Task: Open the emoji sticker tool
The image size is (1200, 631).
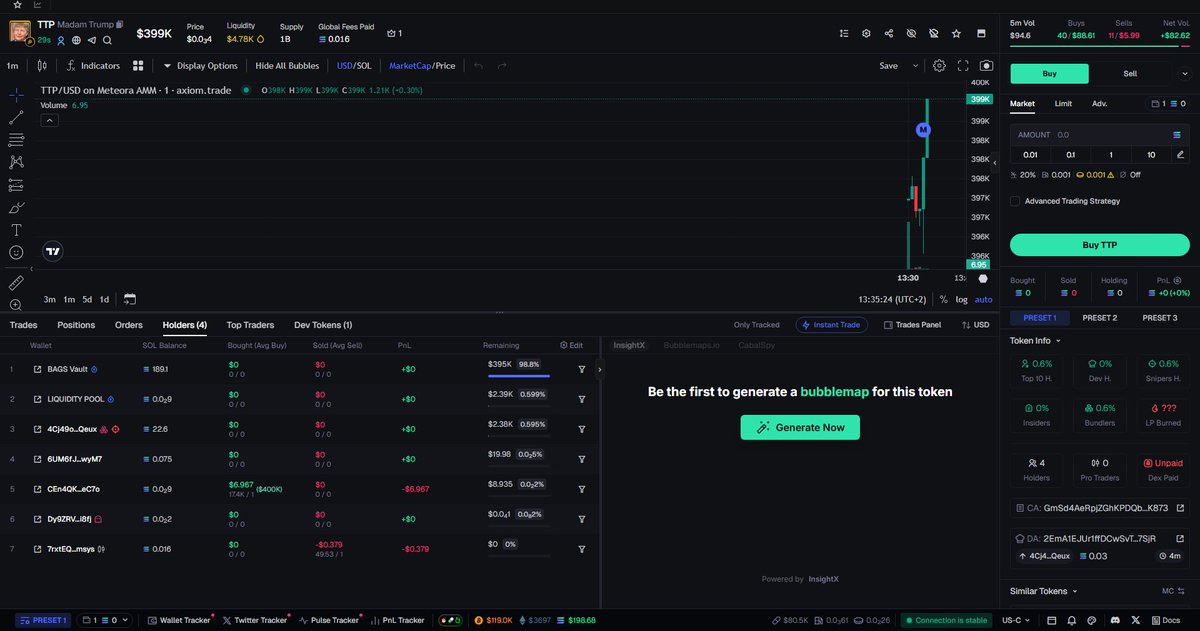Action: [x=16, y=253]
